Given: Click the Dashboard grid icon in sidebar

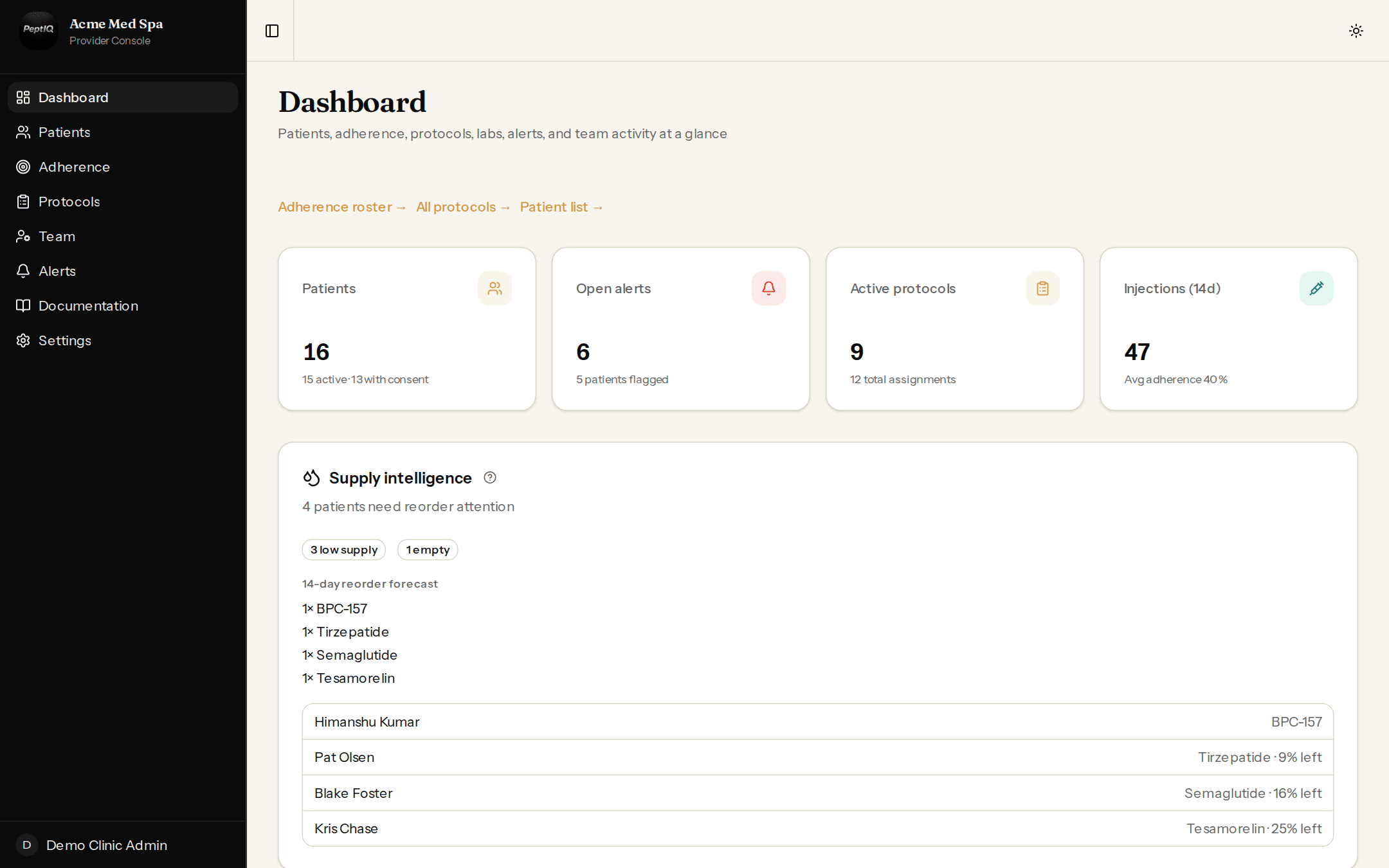Looking at the screenshot, I should [23, 97].
